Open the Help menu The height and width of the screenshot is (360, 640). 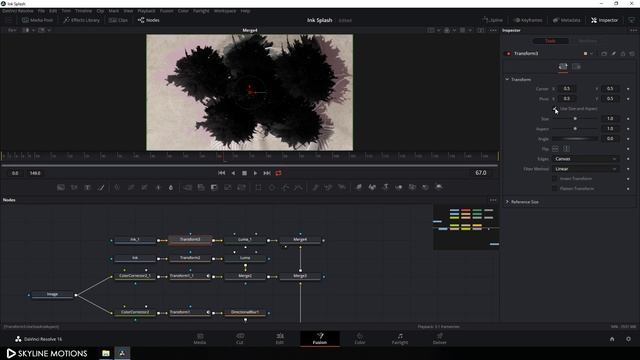(245, 11)
